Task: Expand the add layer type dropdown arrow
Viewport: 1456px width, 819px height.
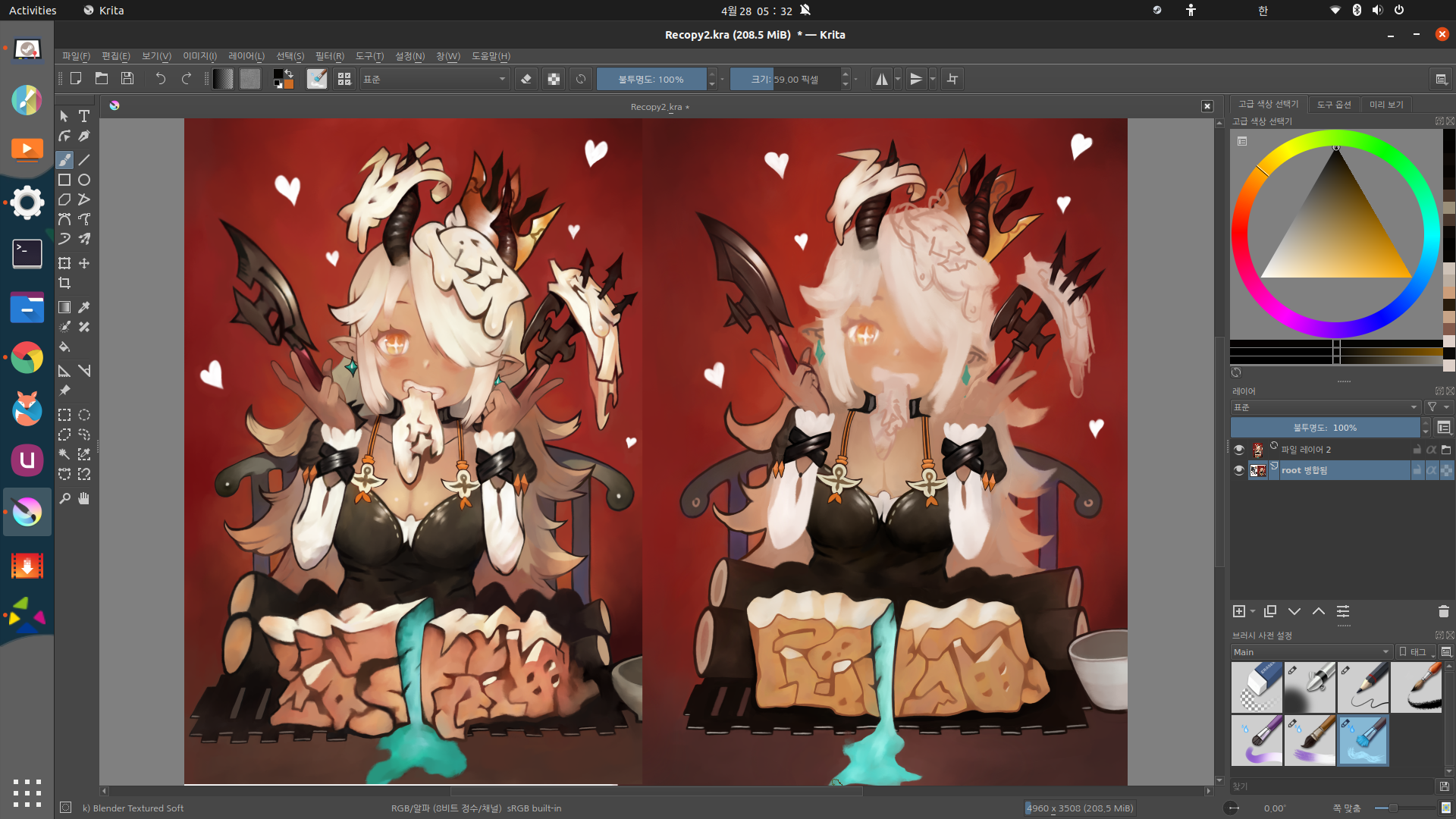Action: (x=1253, y=611)
